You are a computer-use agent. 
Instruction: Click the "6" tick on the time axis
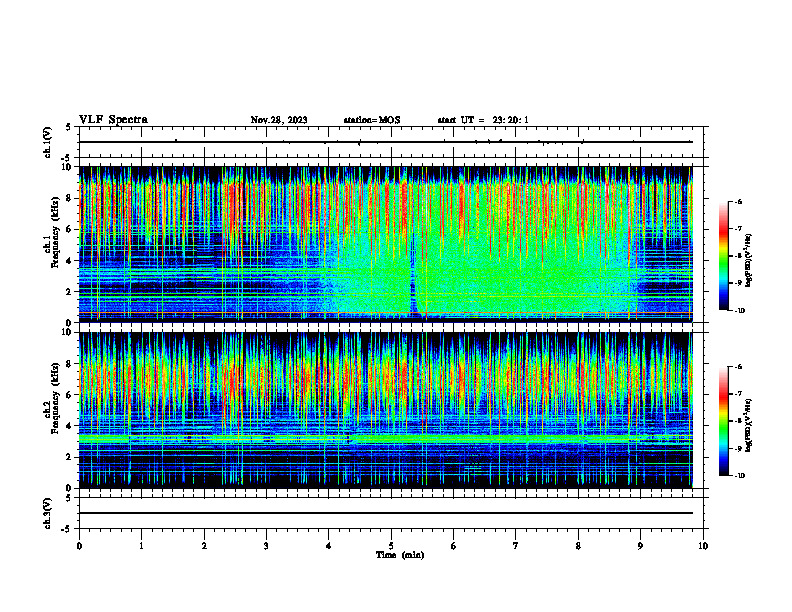pos(454,546)
